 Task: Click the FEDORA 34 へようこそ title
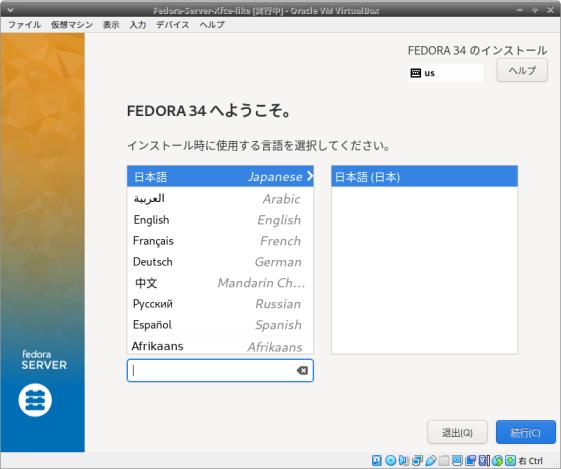tap(209, 111)
